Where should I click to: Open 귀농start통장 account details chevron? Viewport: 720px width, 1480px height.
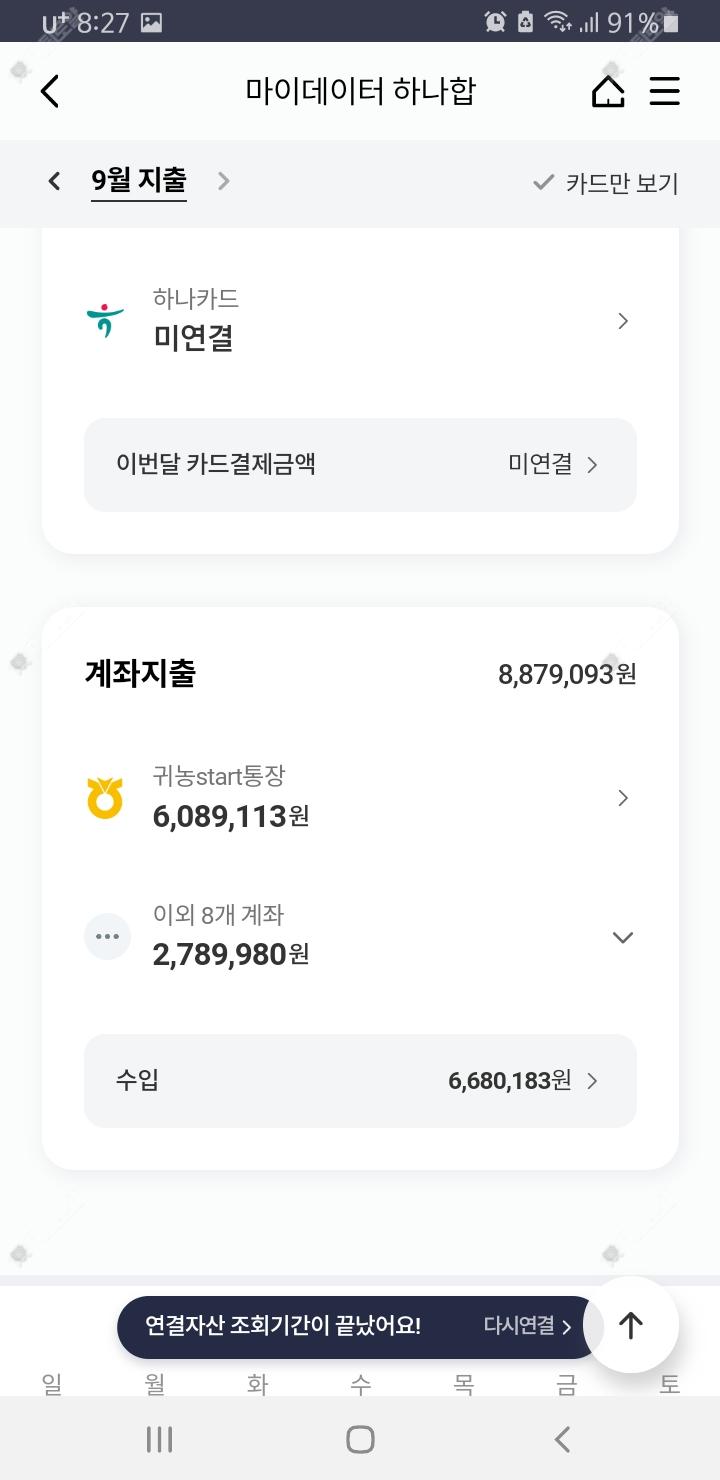[623, 798]
